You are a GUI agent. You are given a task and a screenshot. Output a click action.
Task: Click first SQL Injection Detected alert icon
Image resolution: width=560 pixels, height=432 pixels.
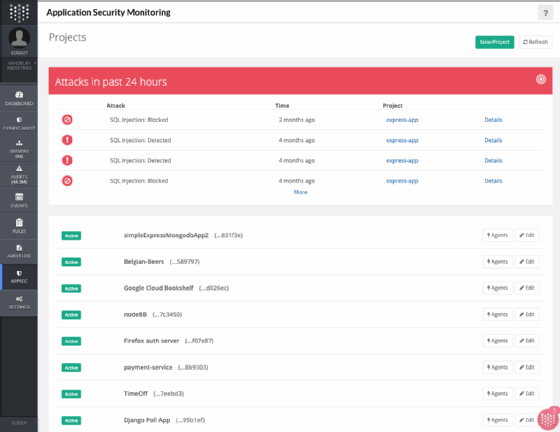(x=67, y=140)
